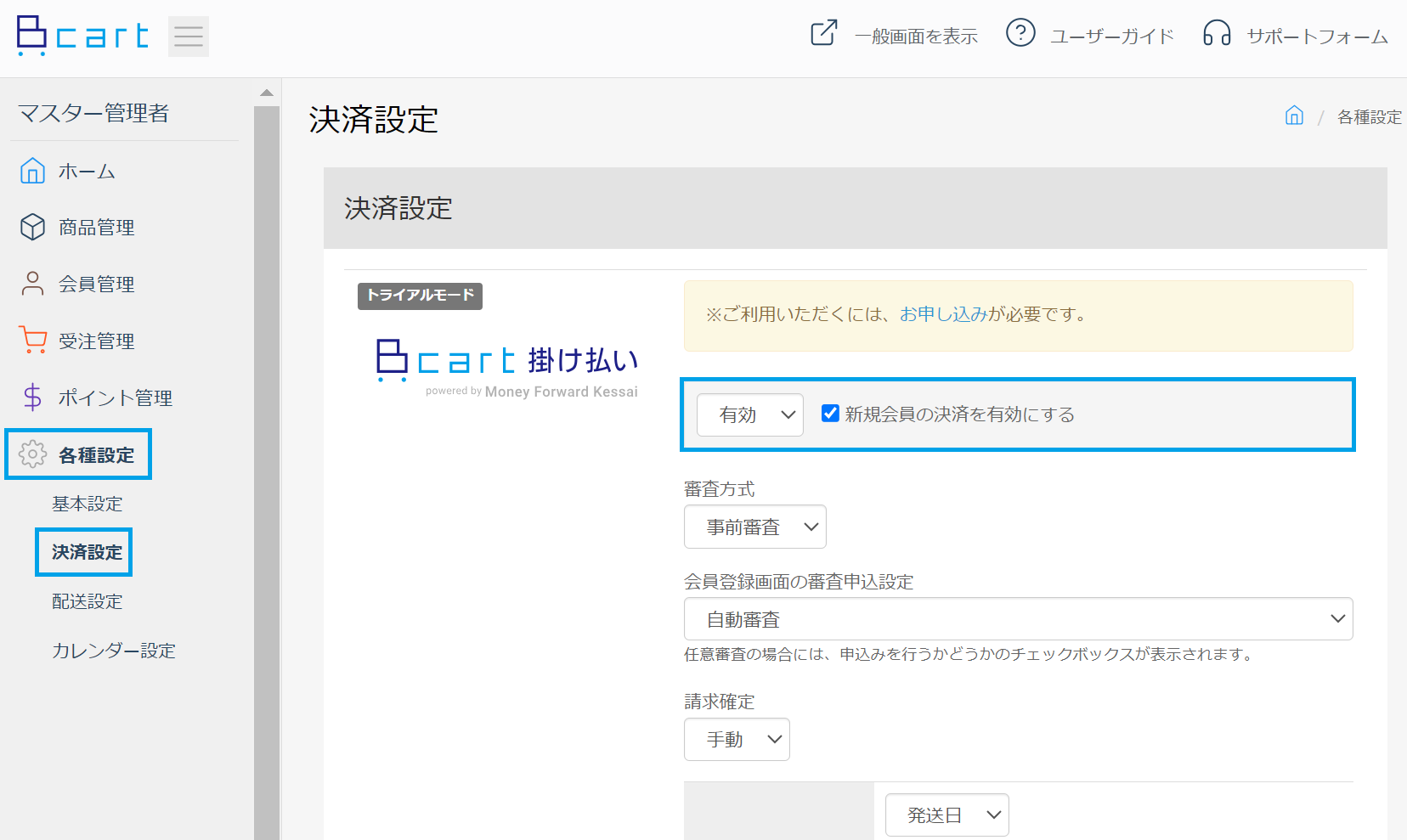The width and height of the screenshot is (1407, 840).
Task: Uncheck 新規会員の決済を有効にする checkbox
Action: click(x=831, y=413)
